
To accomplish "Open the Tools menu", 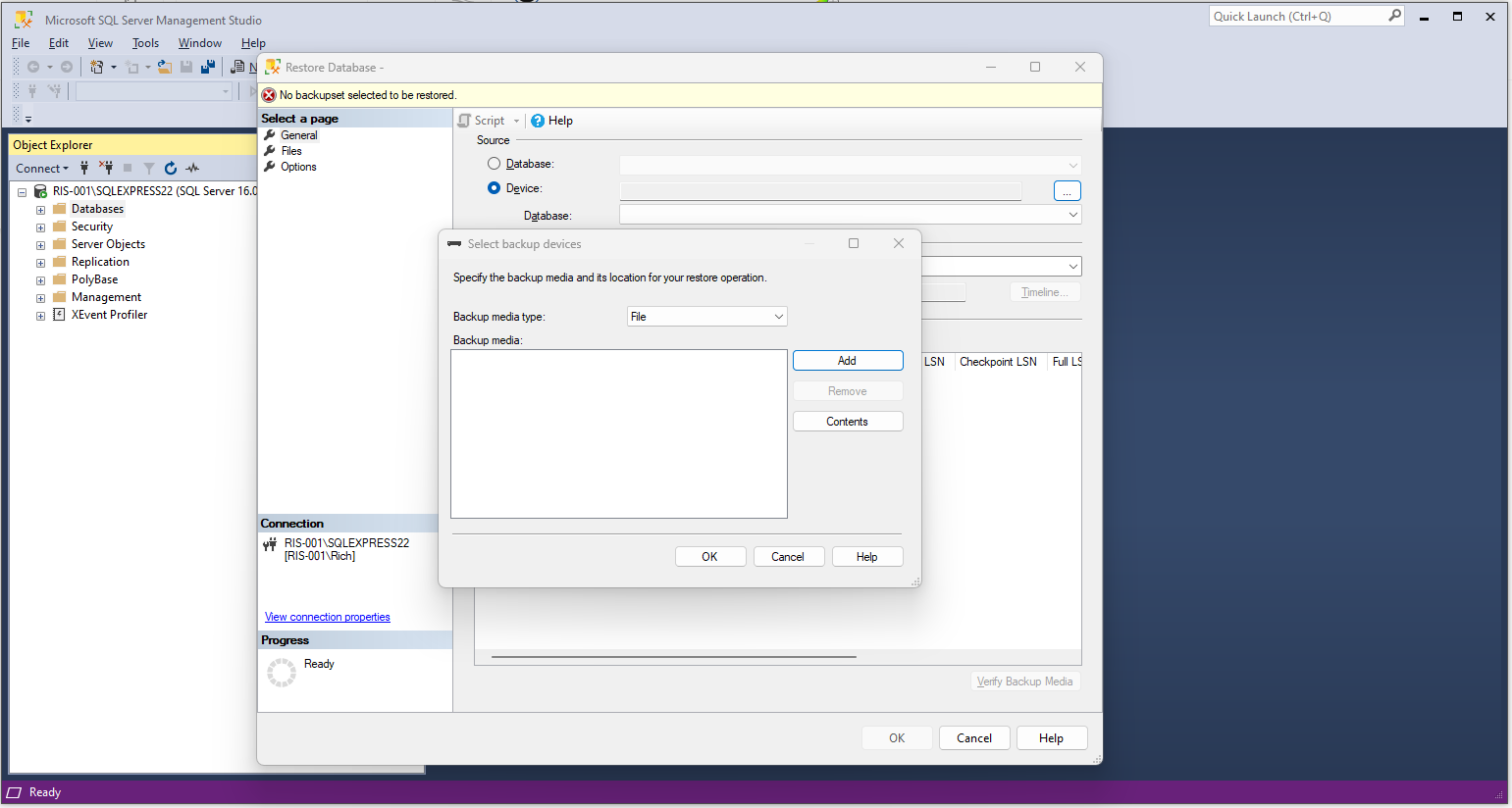I will 145,43.
